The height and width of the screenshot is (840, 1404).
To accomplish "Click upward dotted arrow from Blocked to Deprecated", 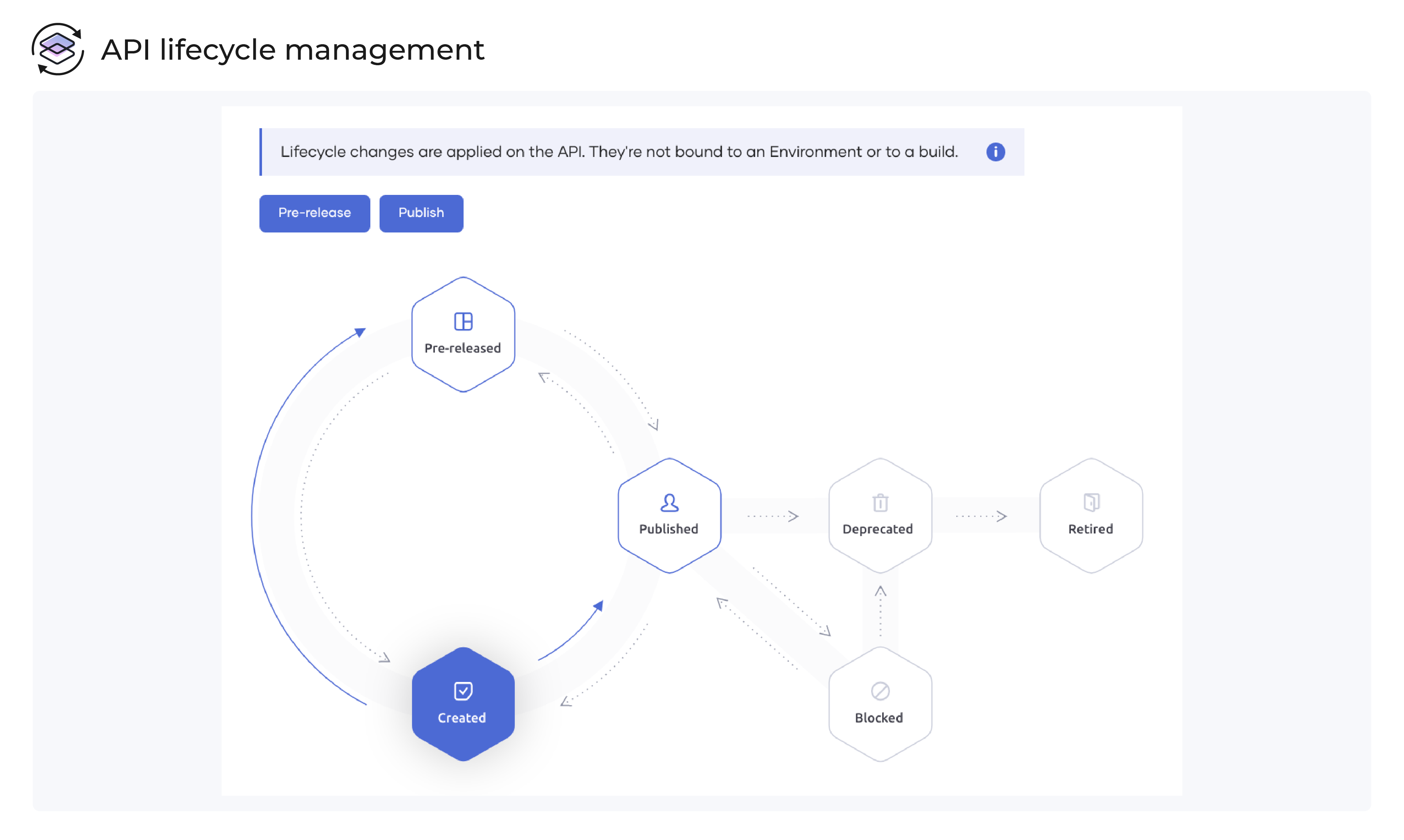I will [880, 611].
